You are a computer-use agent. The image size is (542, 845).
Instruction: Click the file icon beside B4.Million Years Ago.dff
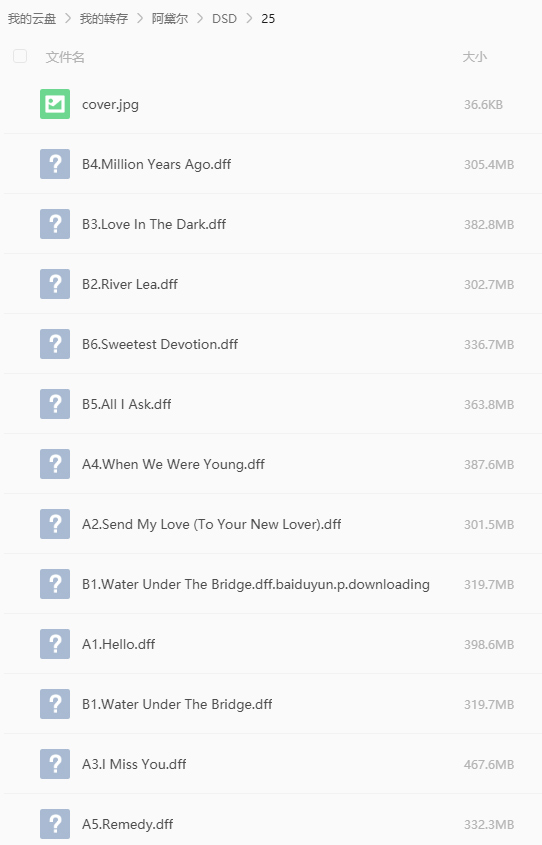pyautogui.click(x=55, y=164)
